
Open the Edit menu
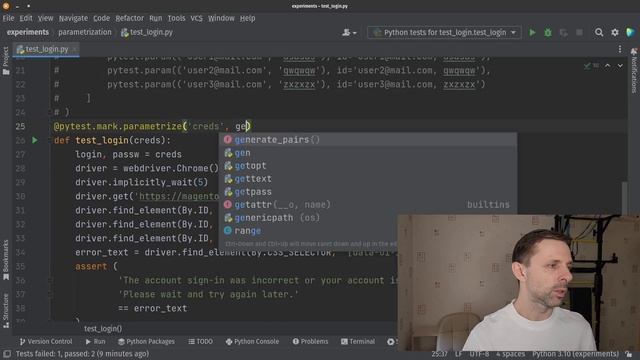(26, 18)
